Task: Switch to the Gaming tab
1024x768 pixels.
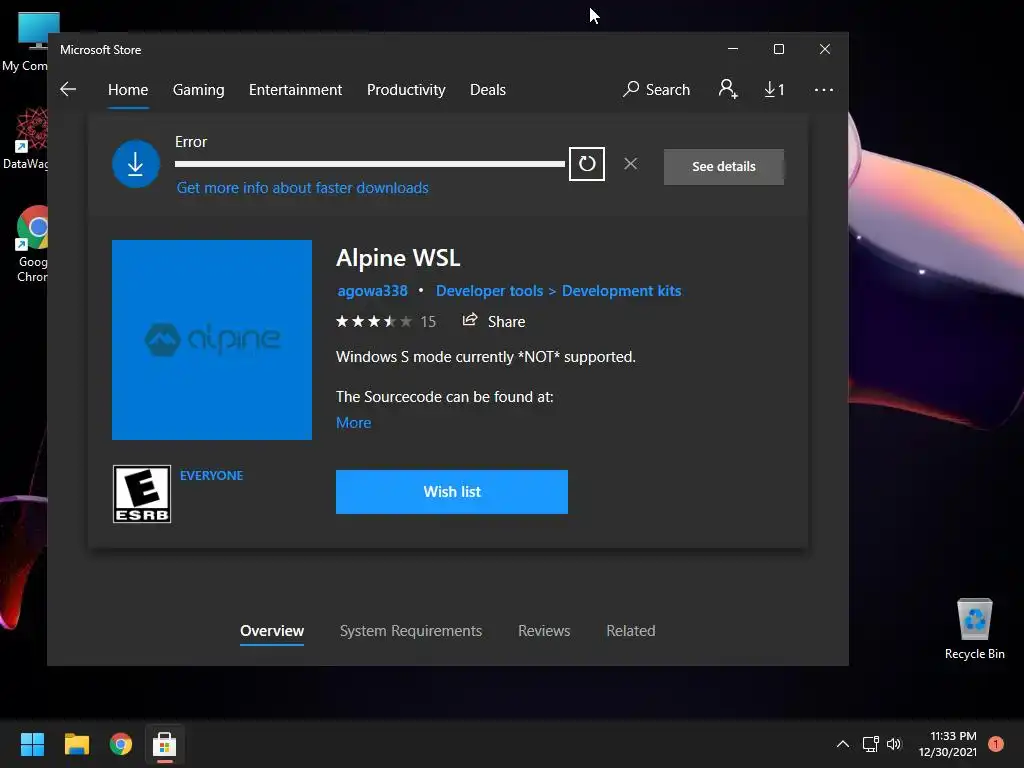Action: [x=199, y=89]
